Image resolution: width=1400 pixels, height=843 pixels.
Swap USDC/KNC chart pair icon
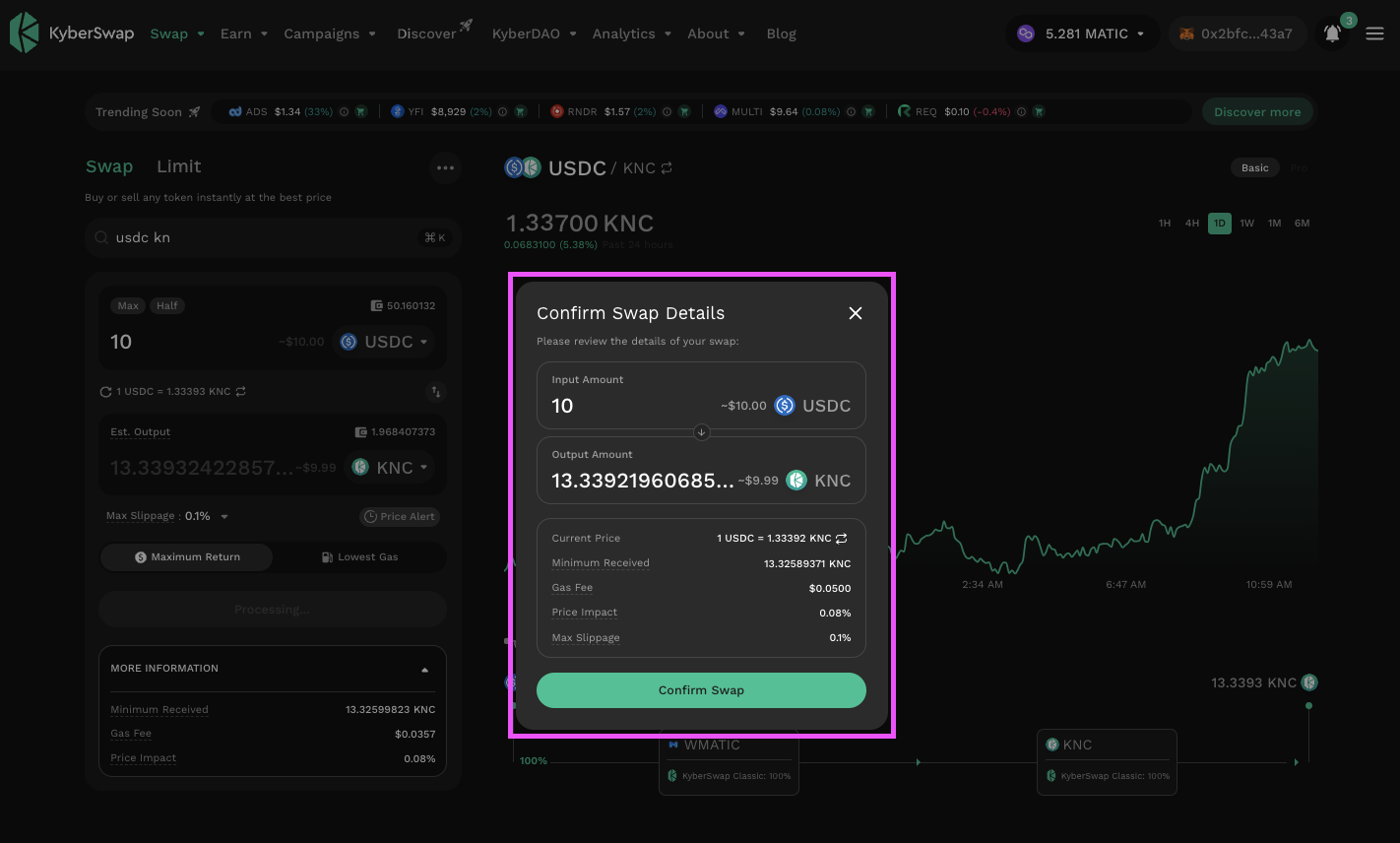(667, 168)
